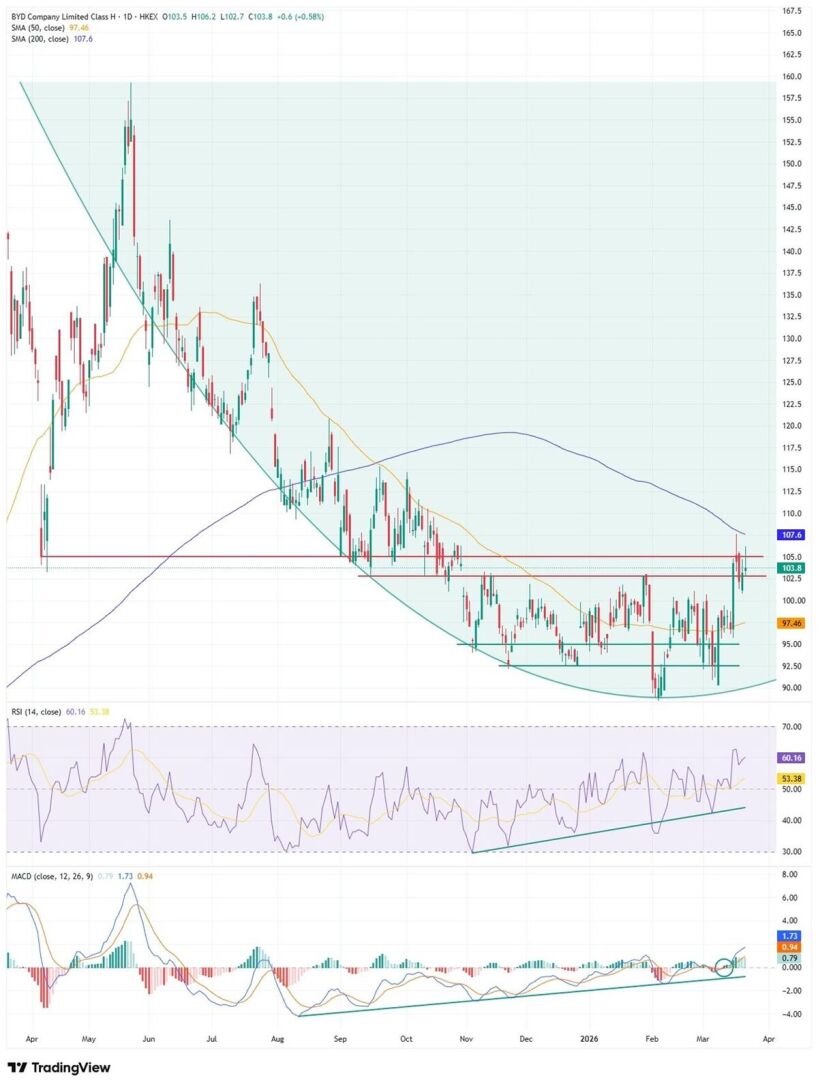Click the Jun label on time axis

tap(148, 1038)
